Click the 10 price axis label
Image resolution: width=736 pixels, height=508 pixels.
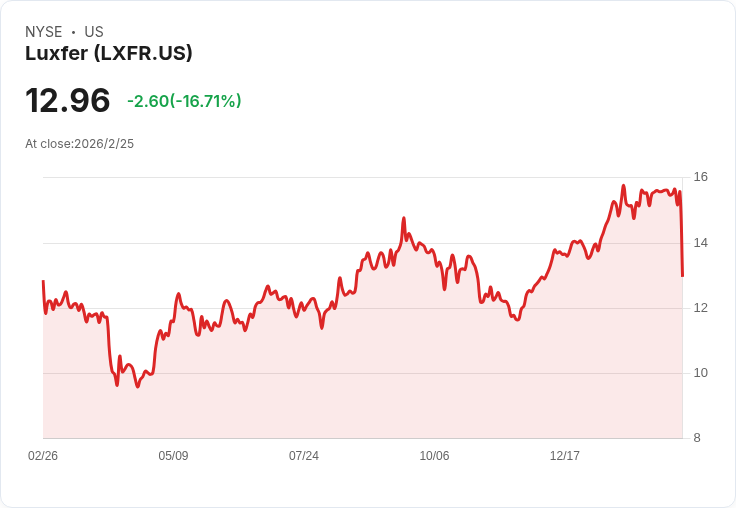click(701, 373)
